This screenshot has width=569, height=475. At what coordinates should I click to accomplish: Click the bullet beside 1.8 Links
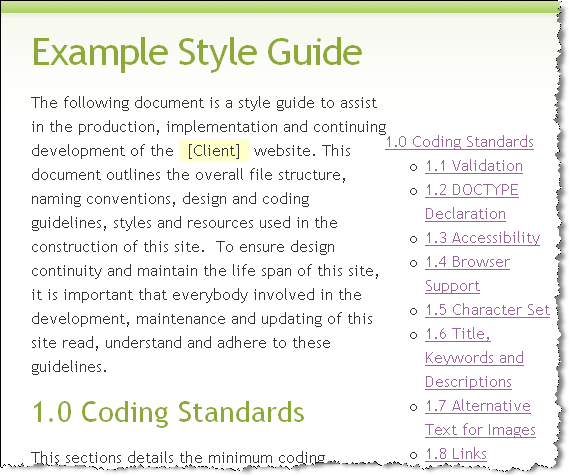413,455
